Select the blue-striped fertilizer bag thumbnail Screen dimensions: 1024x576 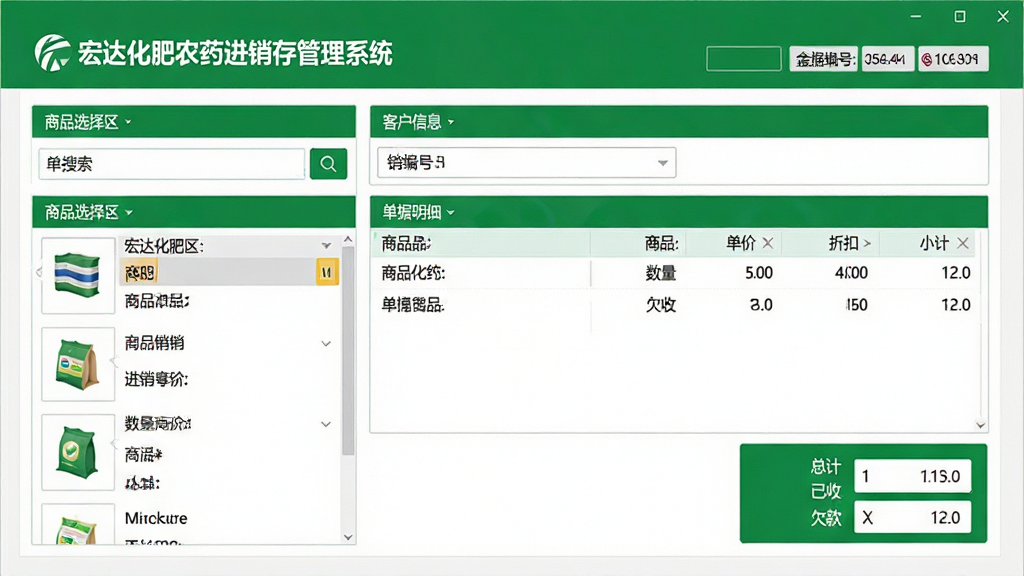click(x=78, y=276)
